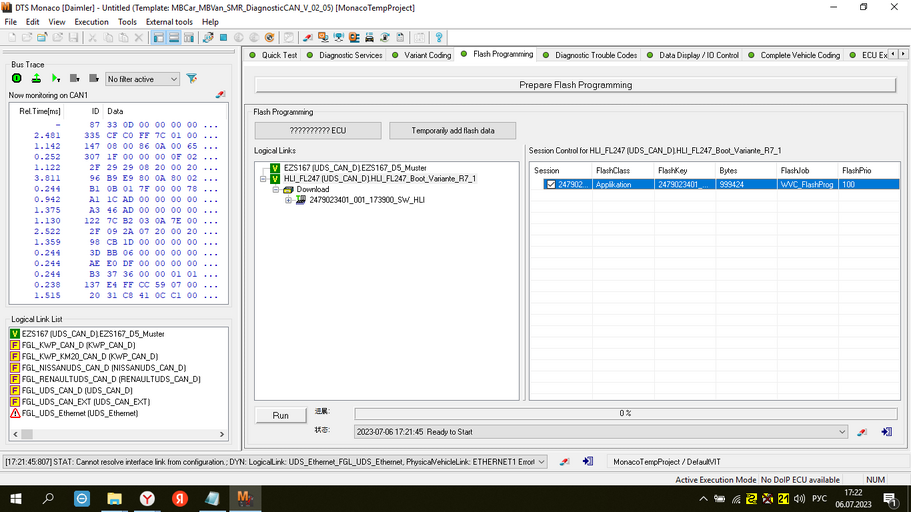Click blue export arrow icon beside flash status field
This screenshot has width=911, height=512.
[887, 432]
